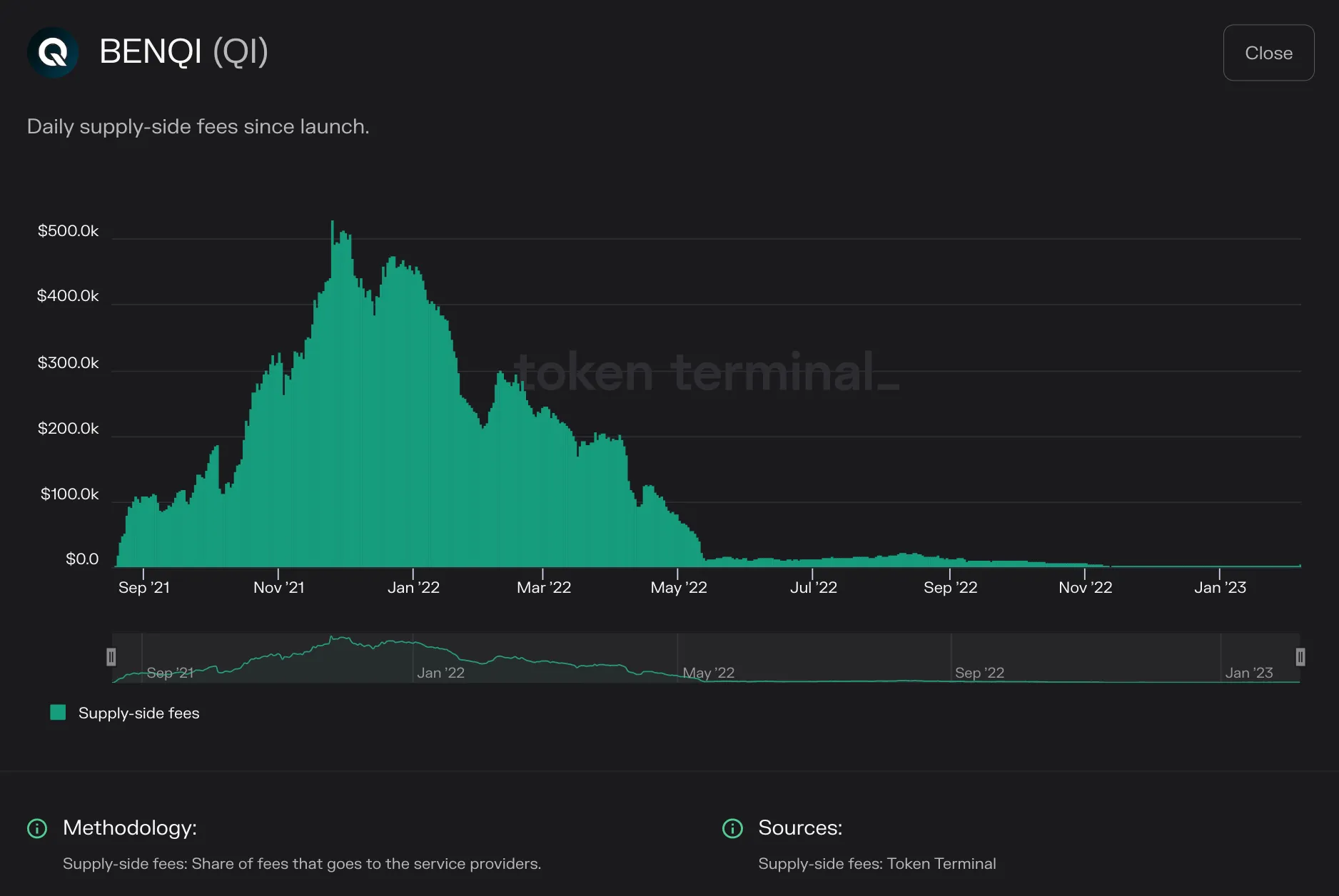The height and width of the screenshot is (896, 1339).
Task: Click the chart peak bar near December '21
Action: [x=332, y=392]
